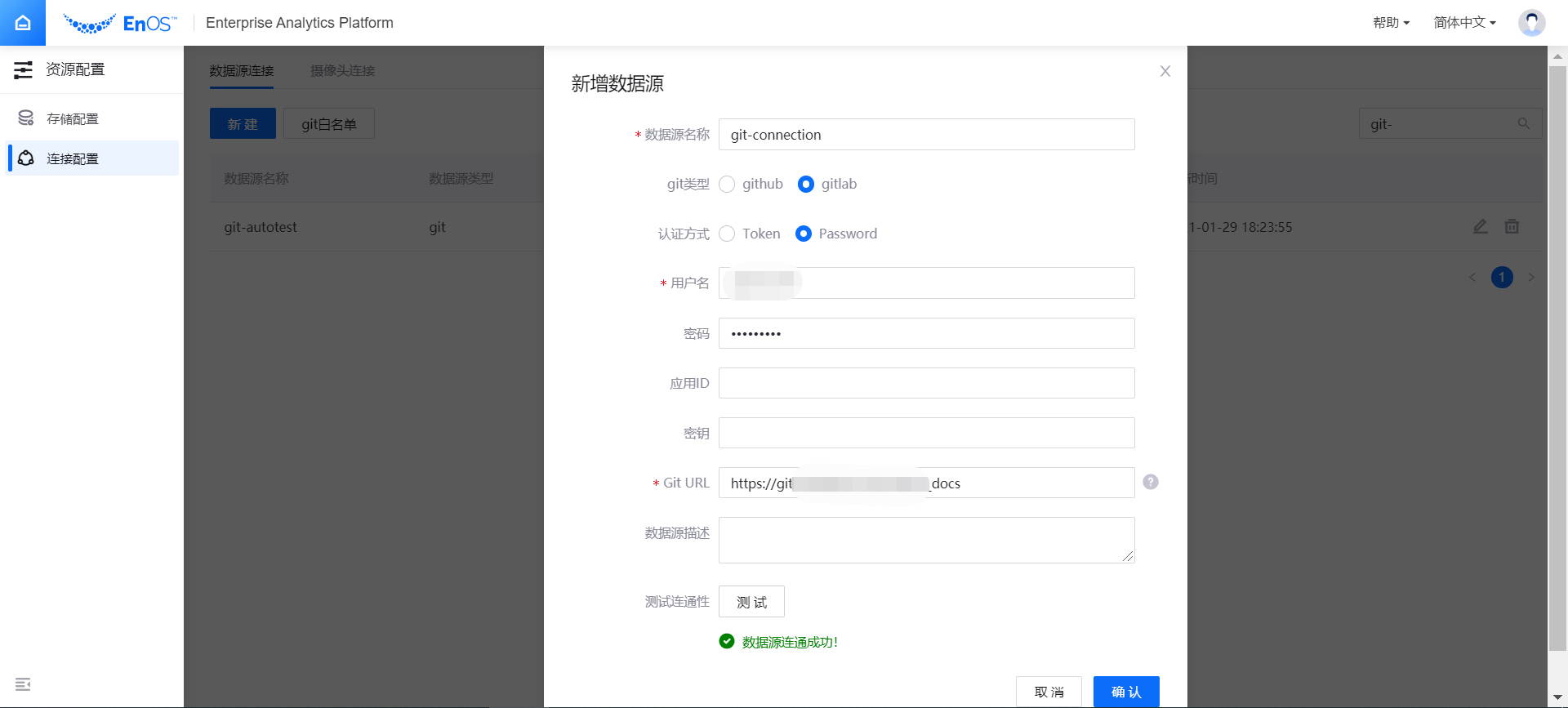
Task: Close the 新增数据源 dialog
Action: tap(1165, 71)
